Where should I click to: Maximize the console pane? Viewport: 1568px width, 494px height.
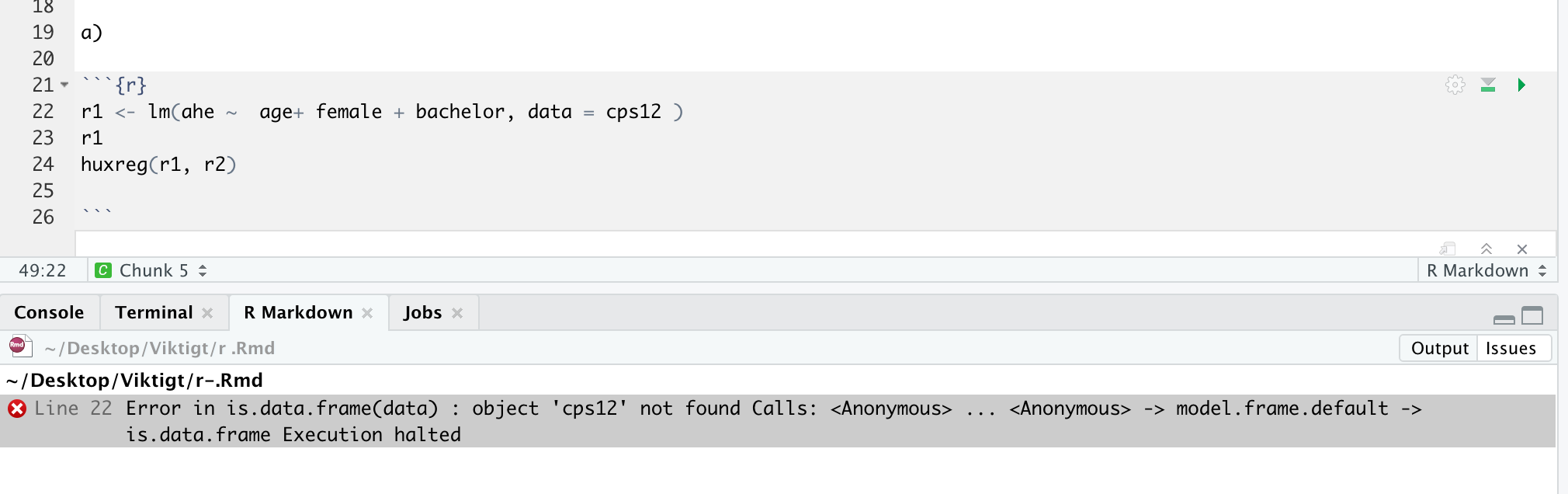pos(1532,315)
